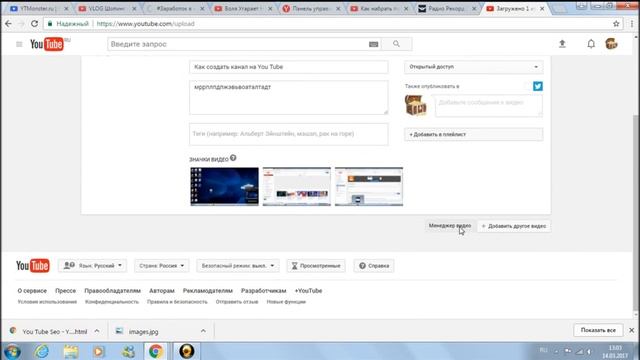Image resolution: width=640 pixels, height=360 pixels.
Task: Click the footer YouTube logo
Action: coord(33,266)
